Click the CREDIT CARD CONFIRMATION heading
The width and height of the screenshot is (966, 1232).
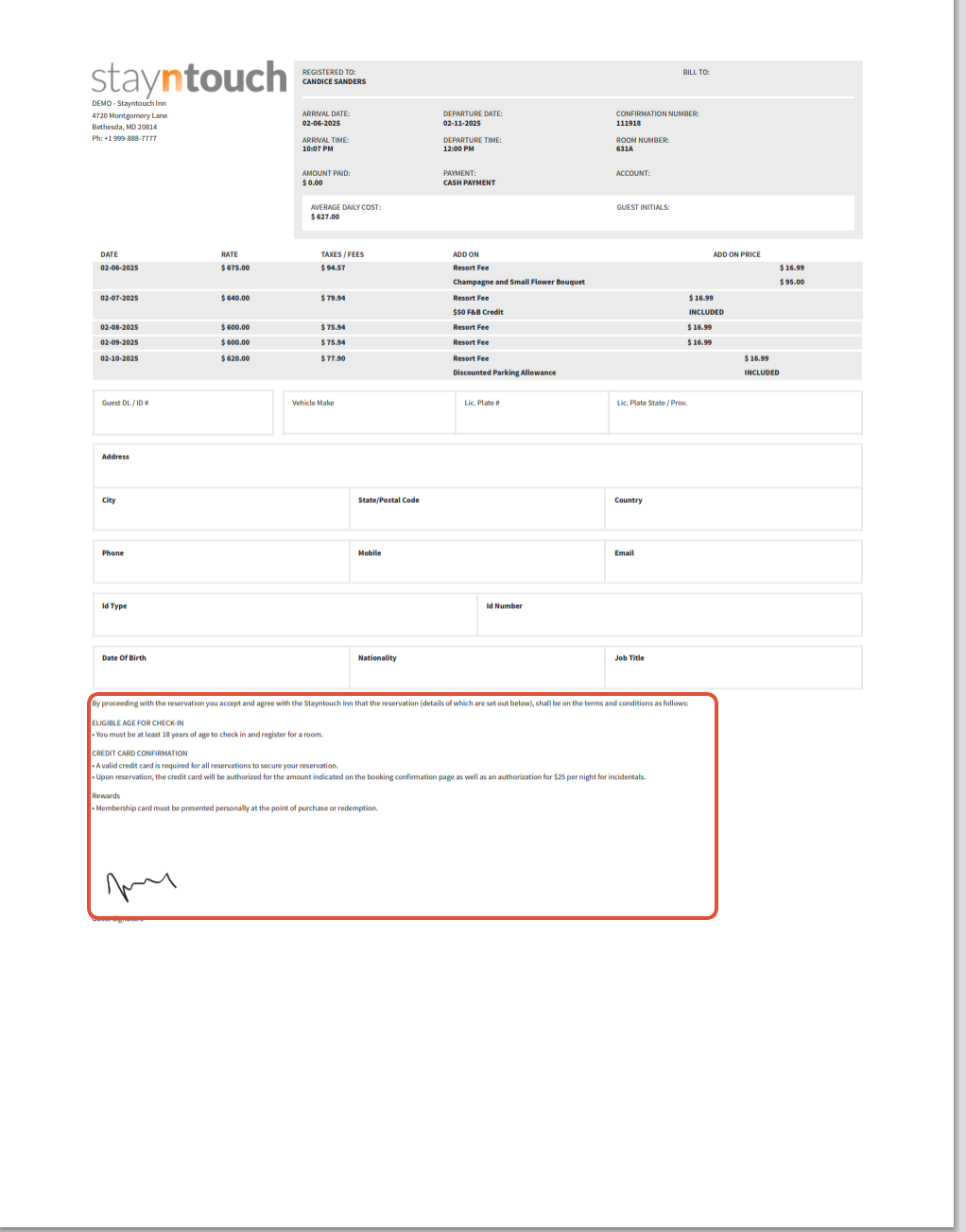coord(140,754)
